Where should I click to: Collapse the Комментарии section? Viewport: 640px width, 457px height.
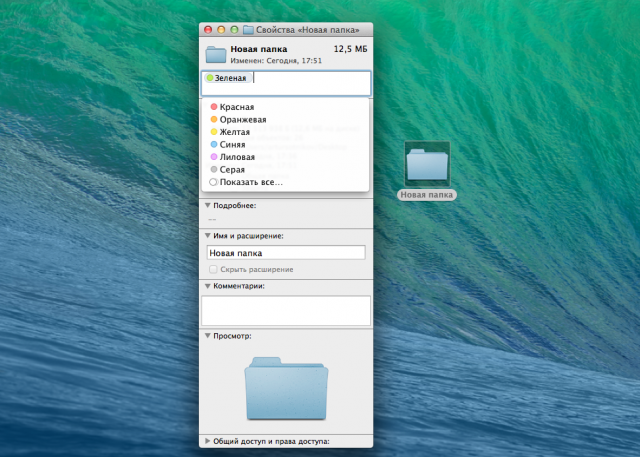coord(207,286)
